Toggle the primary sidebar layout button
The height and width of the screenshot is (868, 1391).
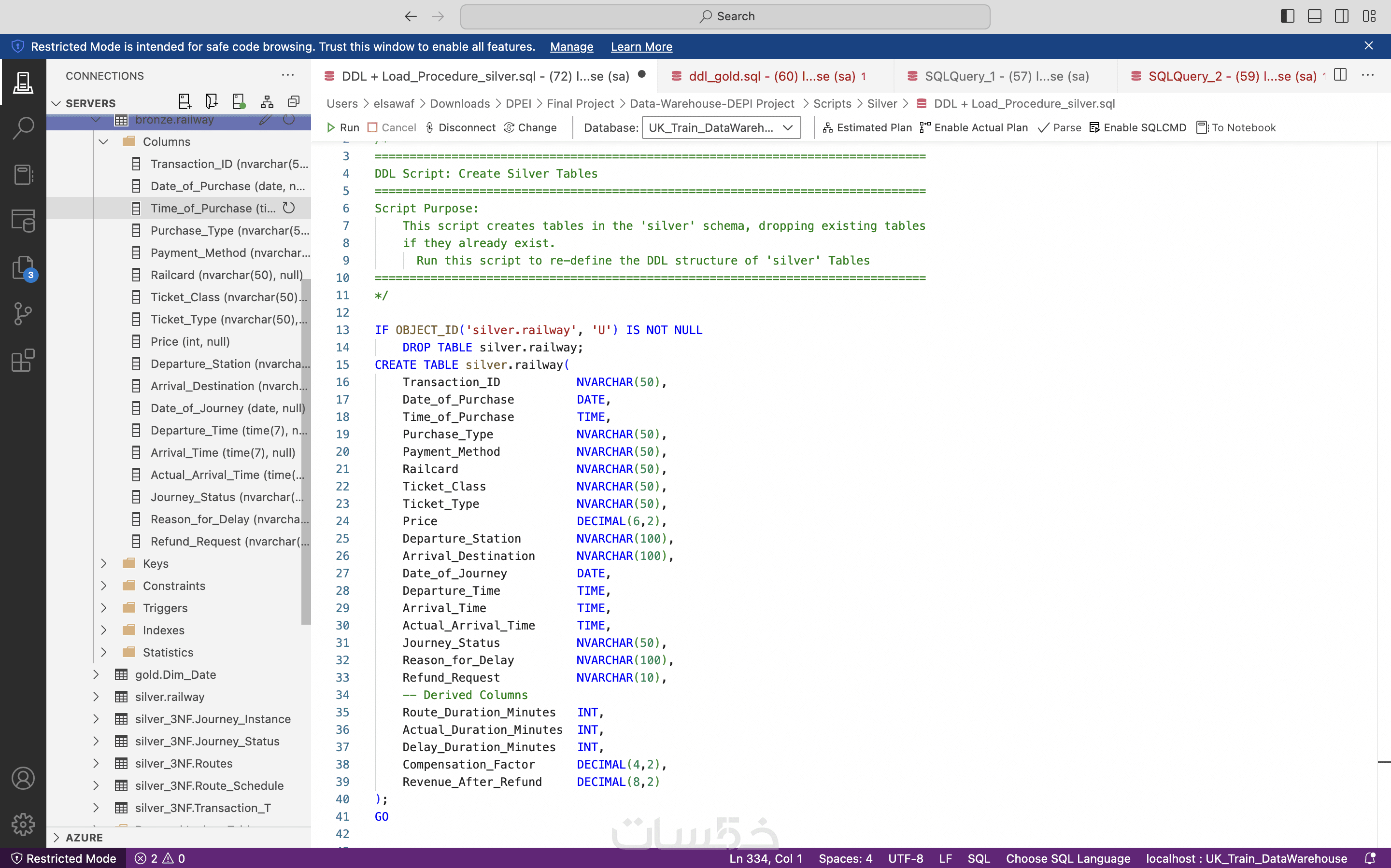(1287, 16)
